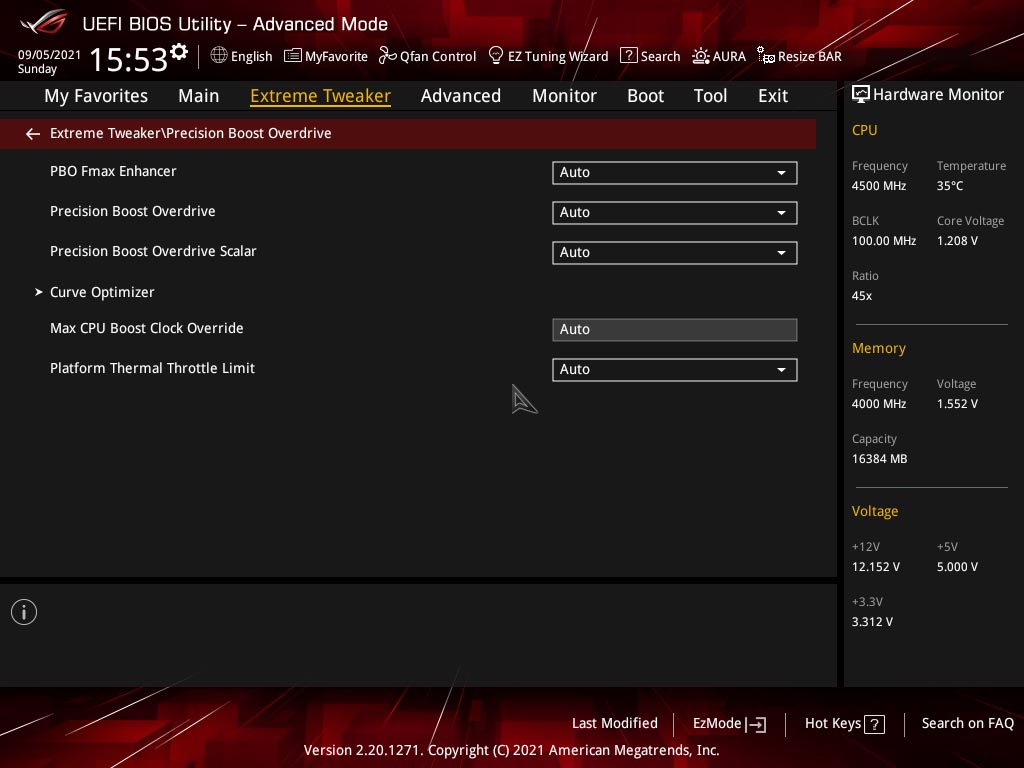This screenshot has height=768, width=1024.
Task: Click the Search question mark icon
Action: click(628, 56)
